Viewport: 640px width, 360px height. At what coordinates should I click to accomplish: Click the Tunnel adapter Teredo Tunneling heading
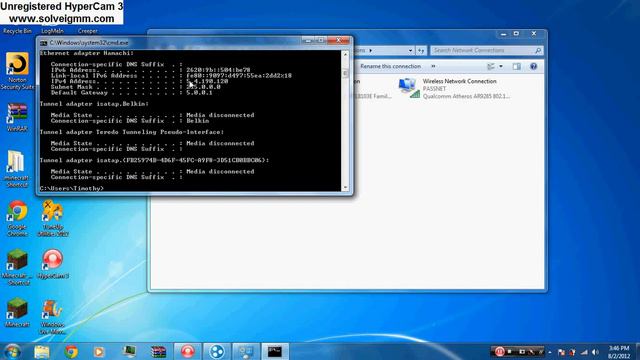(x=132, y=132)
